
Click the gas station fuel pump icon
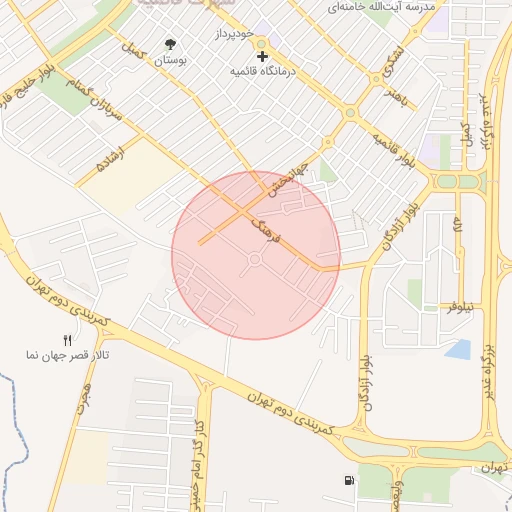tap(349, 480)
